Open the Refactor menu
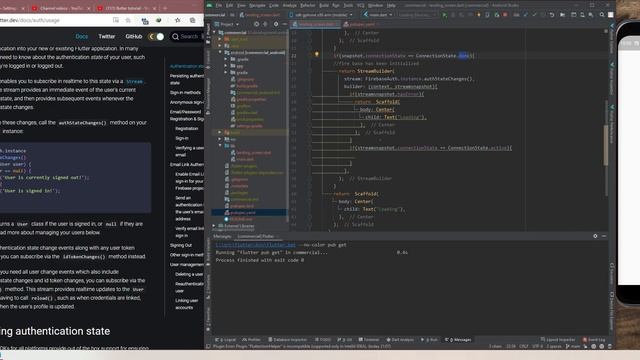This screenshot has width=640, height=360. tap(308, 5)
